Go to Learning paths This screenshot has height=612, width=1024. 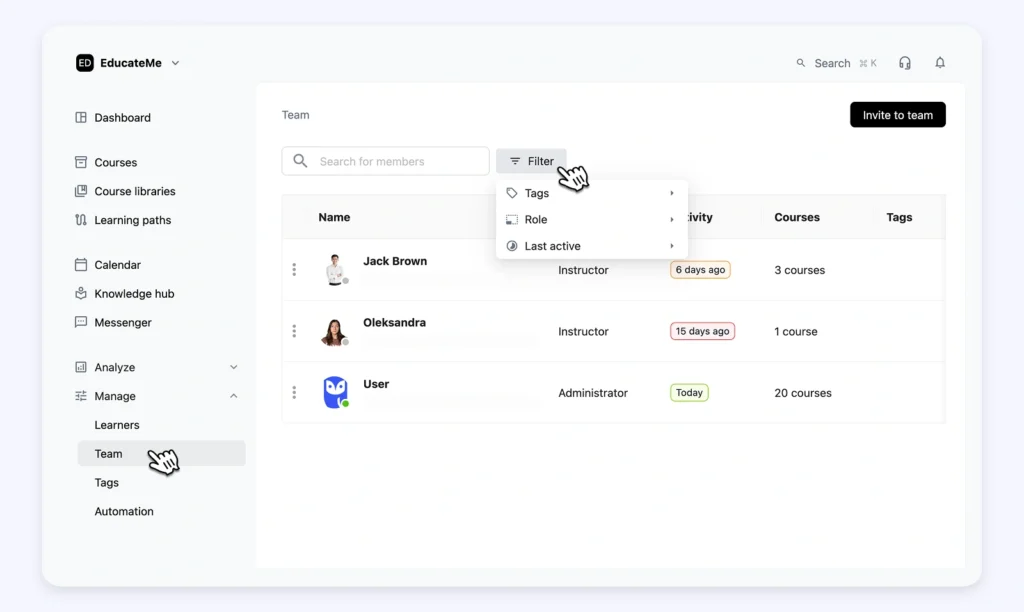[x=132, y=220]
